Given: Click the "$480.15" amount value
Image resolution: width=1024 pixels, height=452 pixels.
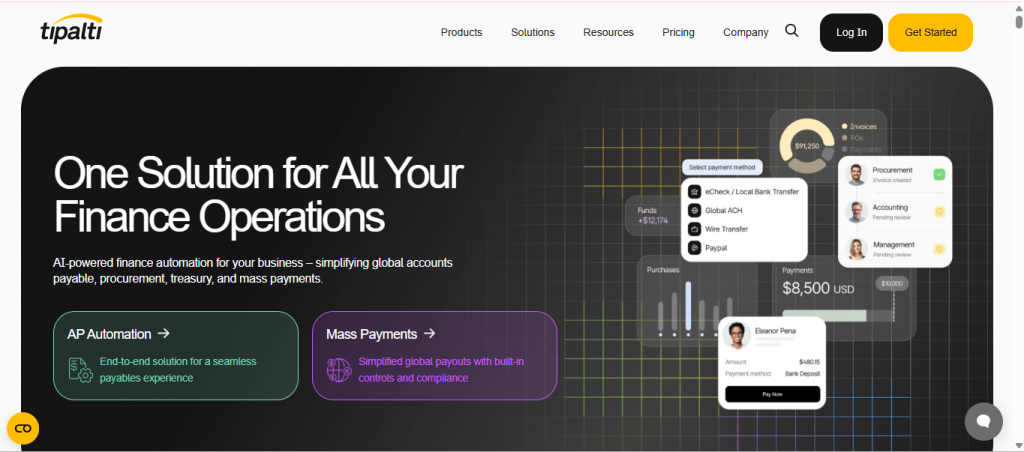Looking at the screenshot, I should [x=809, y=362].
